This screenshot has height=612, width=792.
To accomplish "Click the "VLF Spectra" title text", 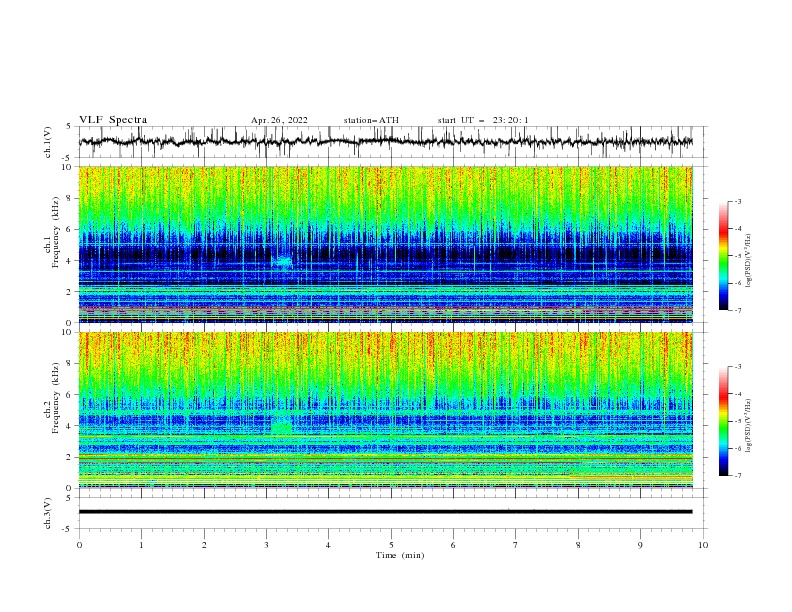I will [113, 120].
